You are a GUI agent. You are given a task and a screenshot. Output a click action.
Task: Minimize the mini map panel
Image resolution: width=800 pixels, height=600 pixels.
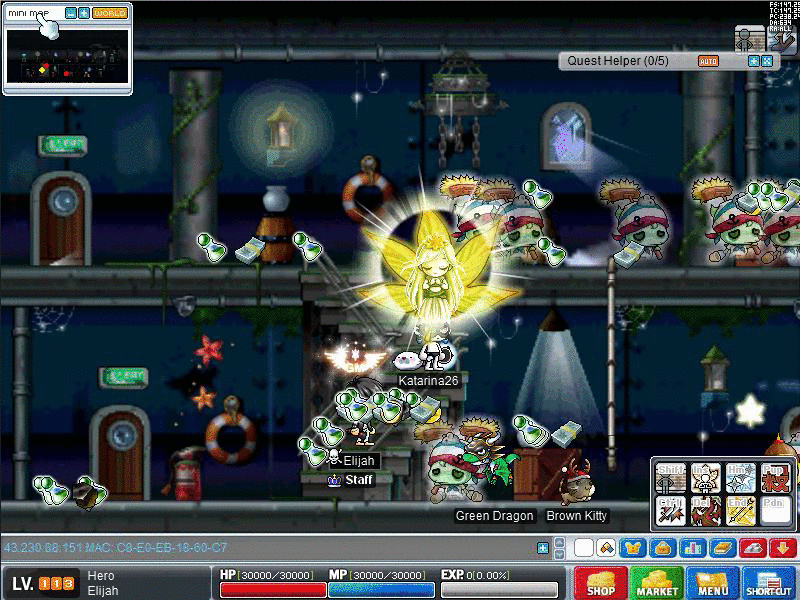(71, 13)
